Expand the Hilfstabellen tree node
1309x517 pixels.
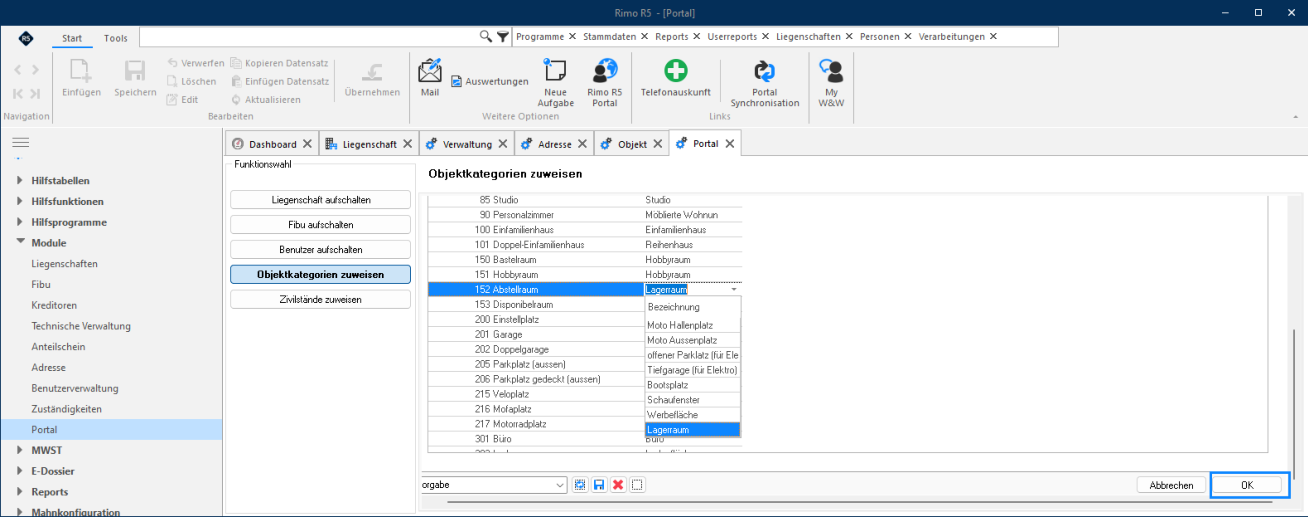click(20, 181)
